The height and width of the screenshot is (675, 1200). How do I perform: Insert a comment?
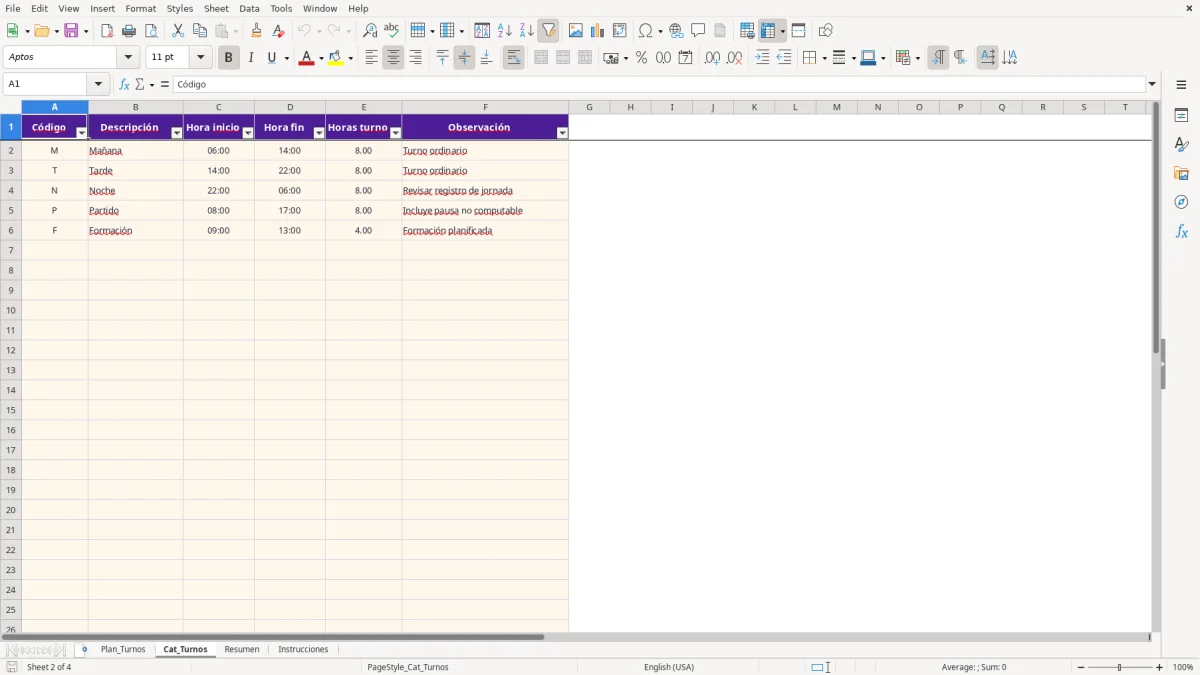(x=698, y=31)
